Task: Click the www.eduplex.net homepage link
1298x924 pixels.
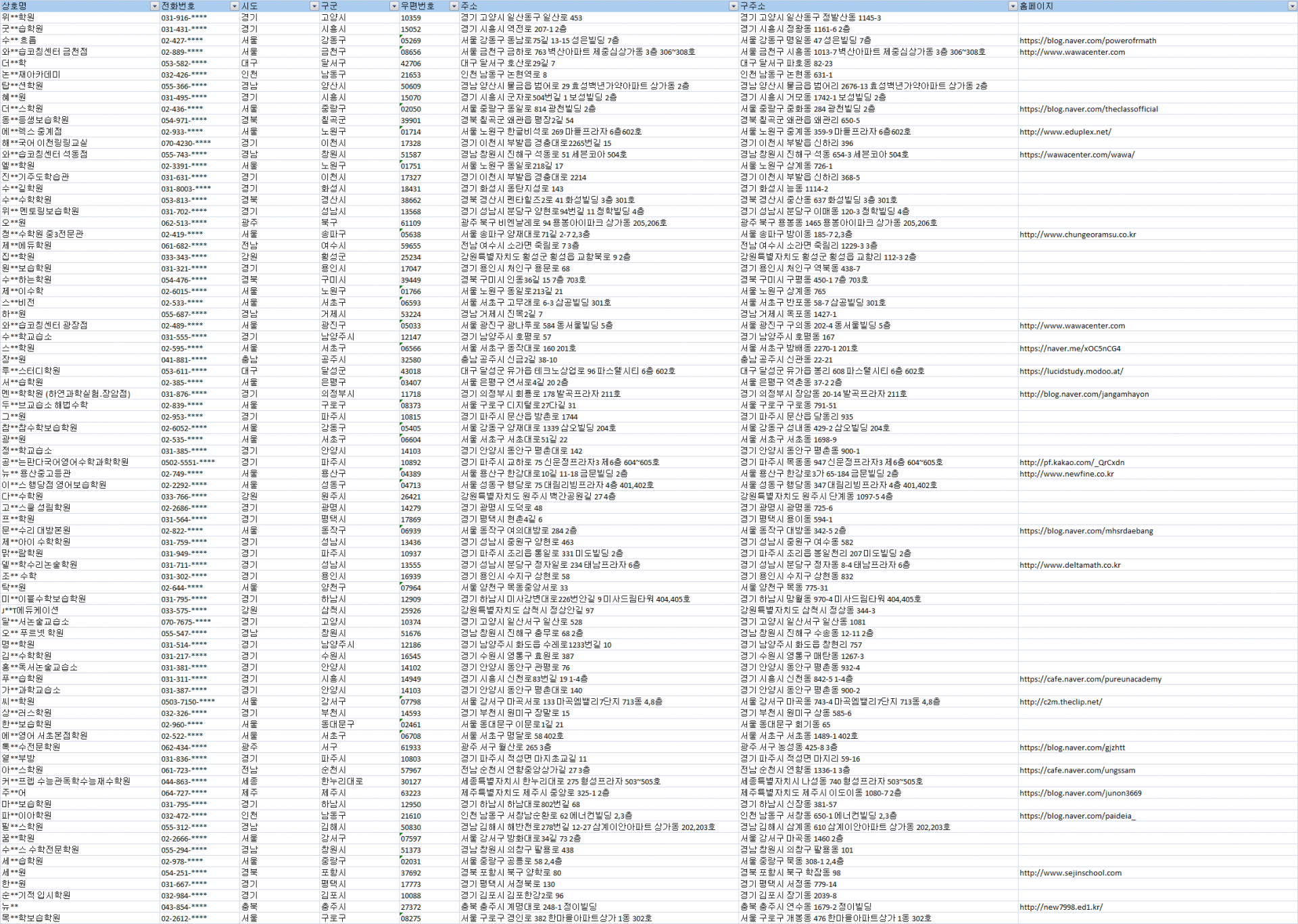Action: click(x=1065, y=132)
